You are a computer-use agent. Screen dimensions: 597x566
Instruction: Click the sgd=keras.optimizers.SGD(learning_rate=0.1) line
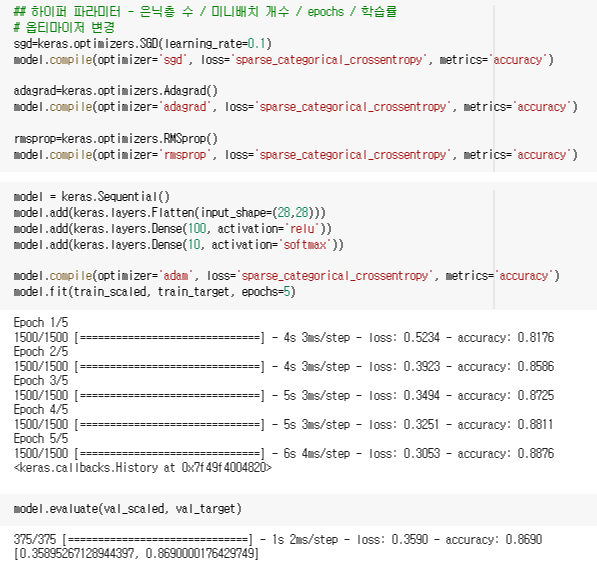[x=142, y=43]
